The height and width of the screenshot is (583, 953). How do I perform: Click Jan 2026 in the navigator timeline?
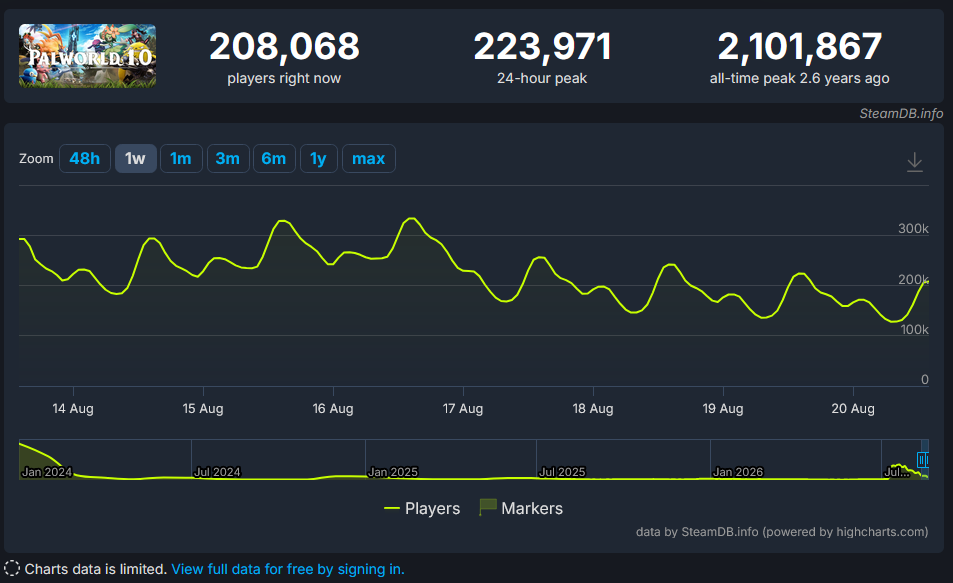738,472
